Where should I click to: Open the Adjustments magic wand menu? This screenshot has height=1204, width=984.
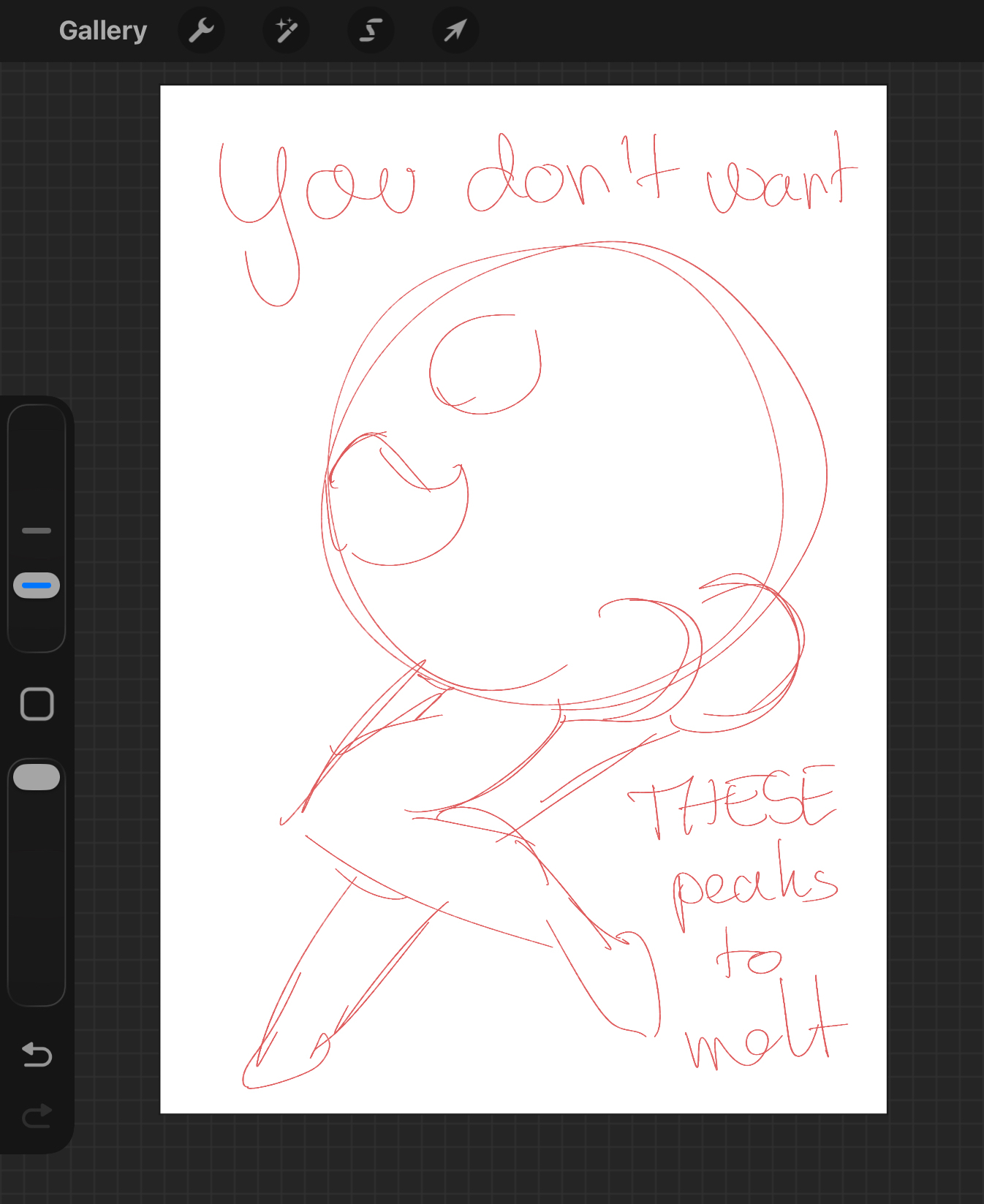point(286,31)
